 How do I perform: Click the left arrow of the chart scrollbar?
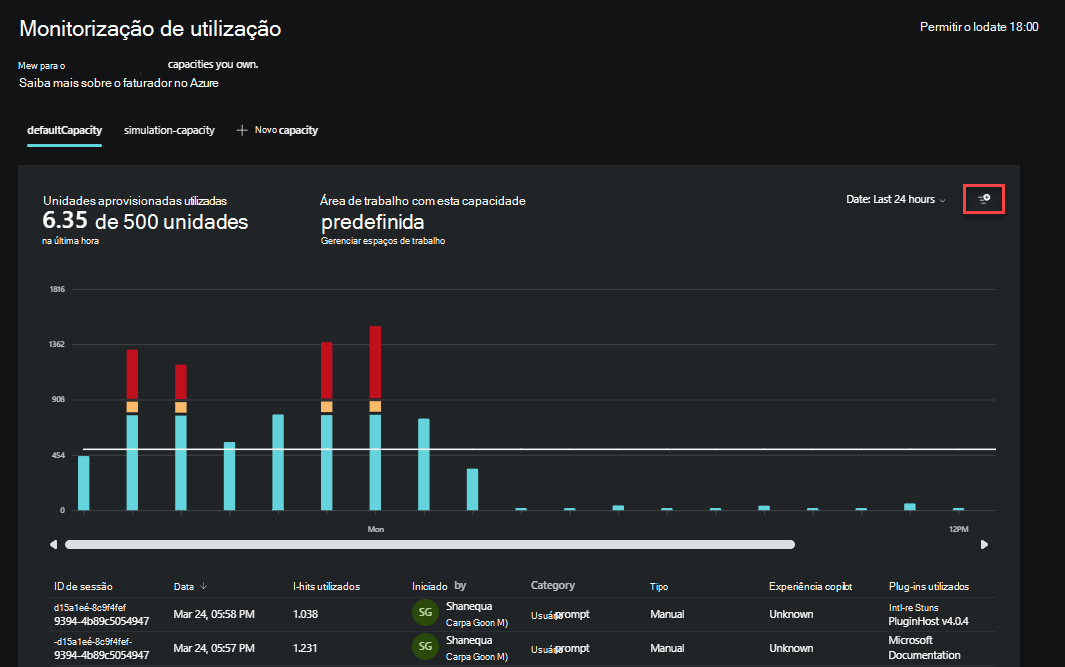tap(53, 544)
